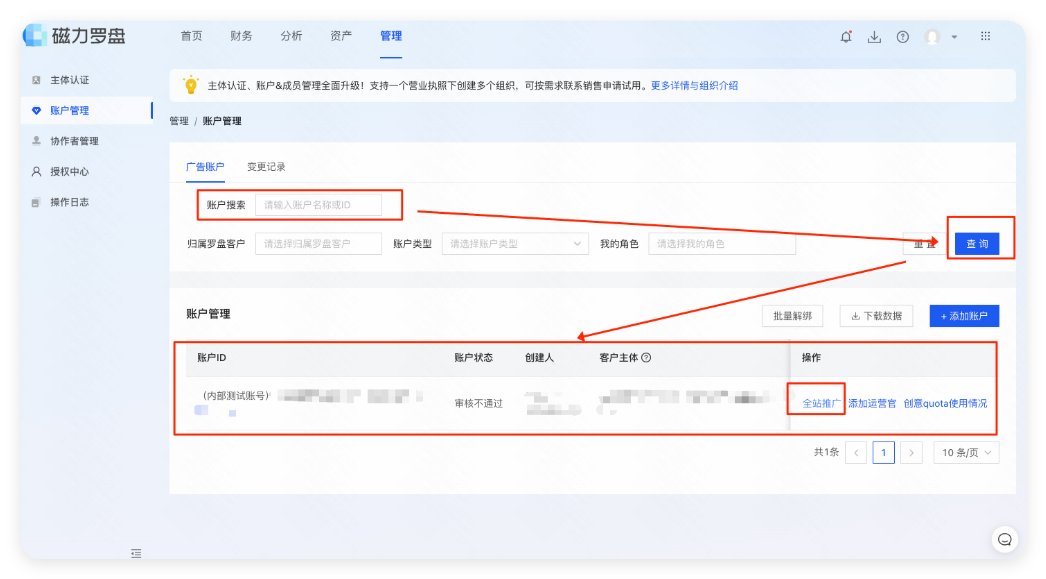The image size is (1046, 579).
Task: Click the 添加账户 button
Action: click(x=964, y=316)
